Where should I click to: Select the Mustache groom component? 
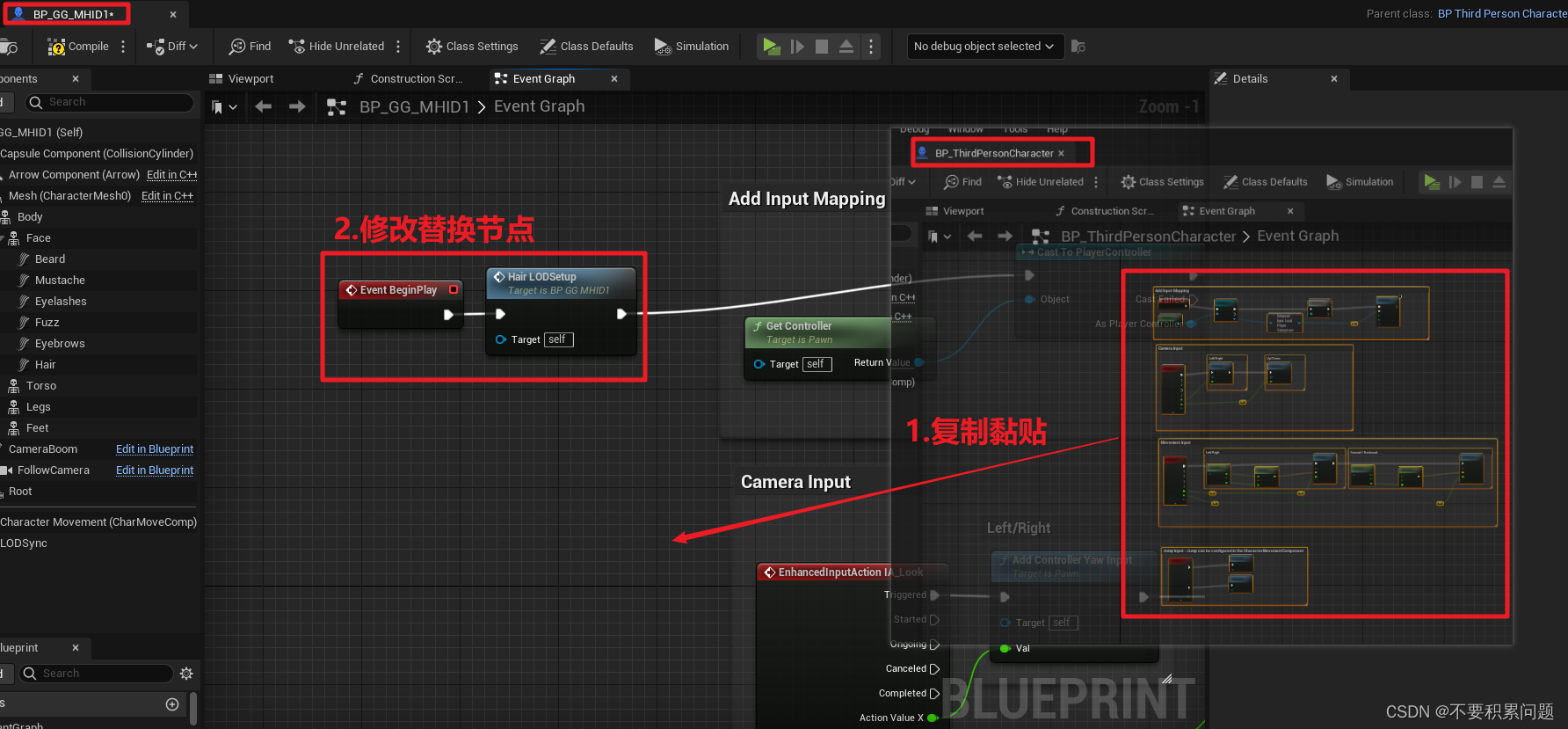tap(60, 281)
